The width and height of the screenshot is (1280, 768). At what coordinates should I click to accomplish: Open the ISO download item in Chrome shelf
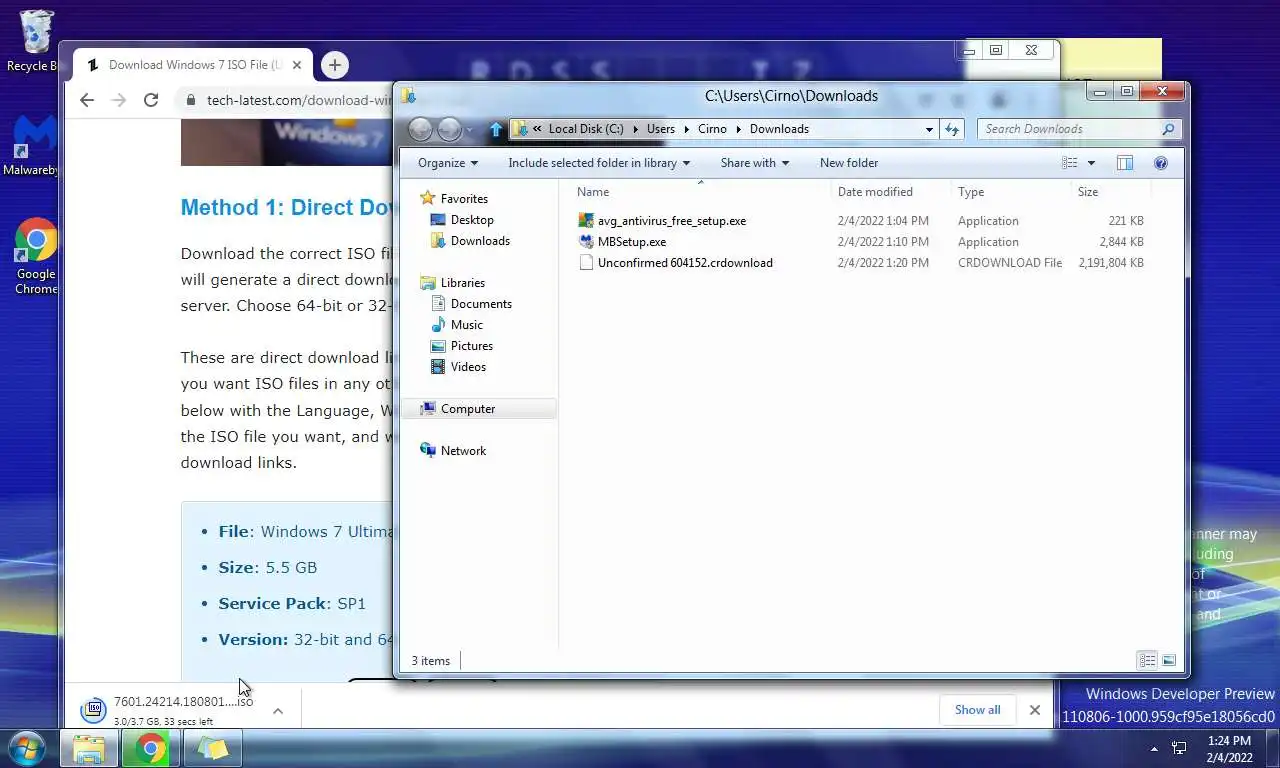170,710
